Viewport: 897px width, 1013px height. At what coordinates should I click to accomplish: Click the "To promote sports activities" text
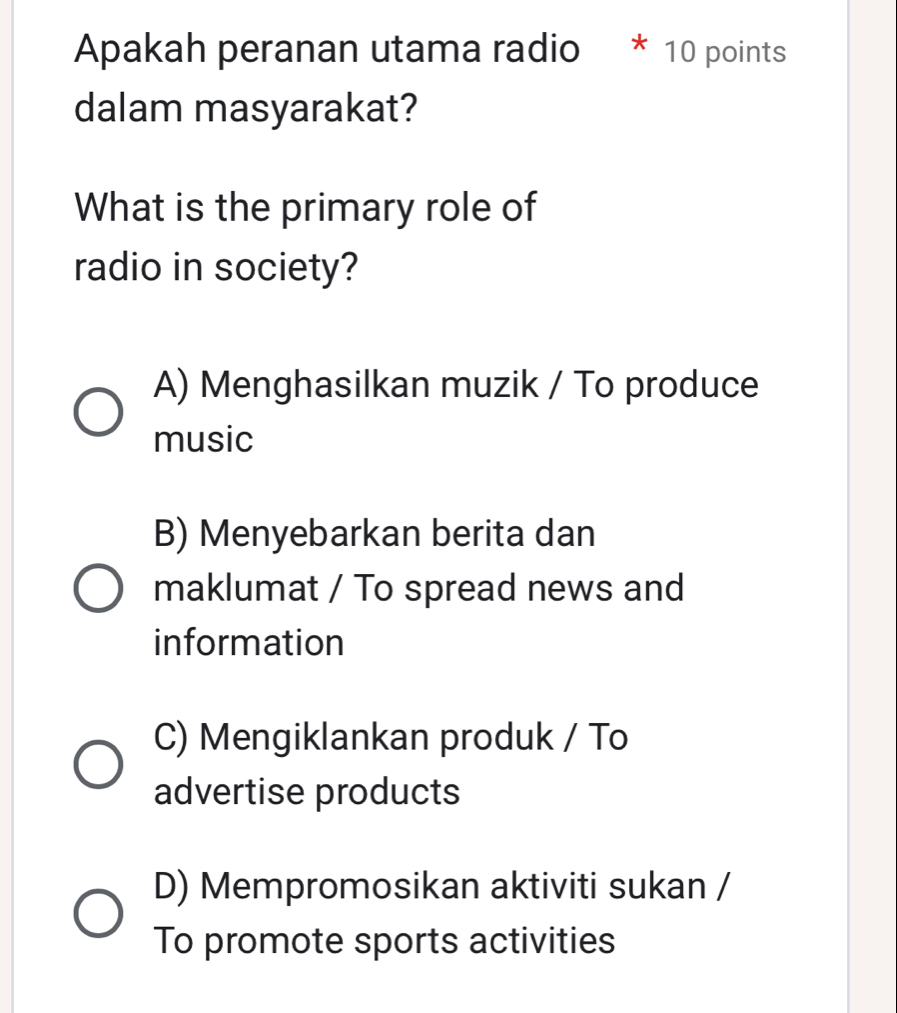tap(385, 940)
